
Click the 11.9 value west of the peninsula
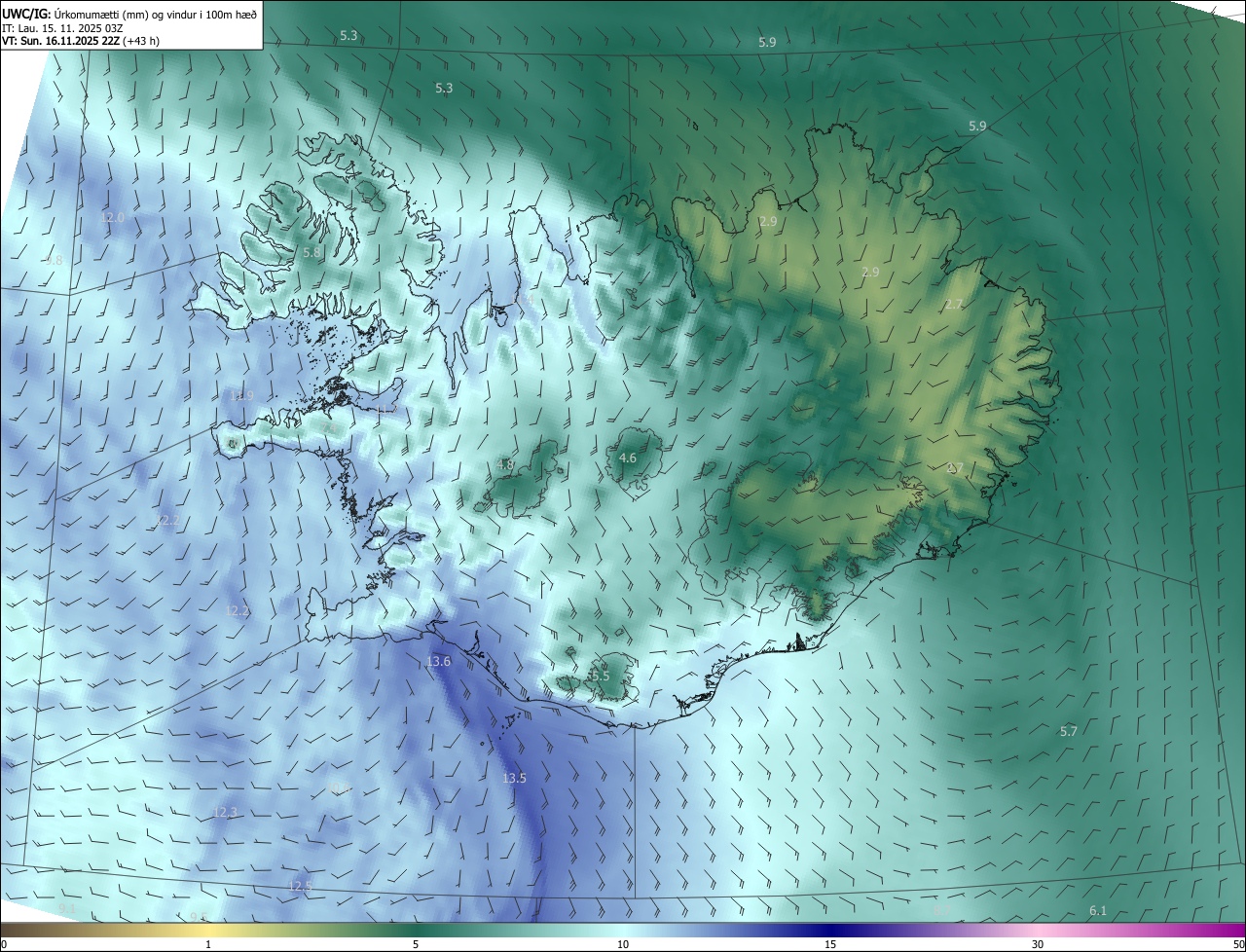coord(241,396)
